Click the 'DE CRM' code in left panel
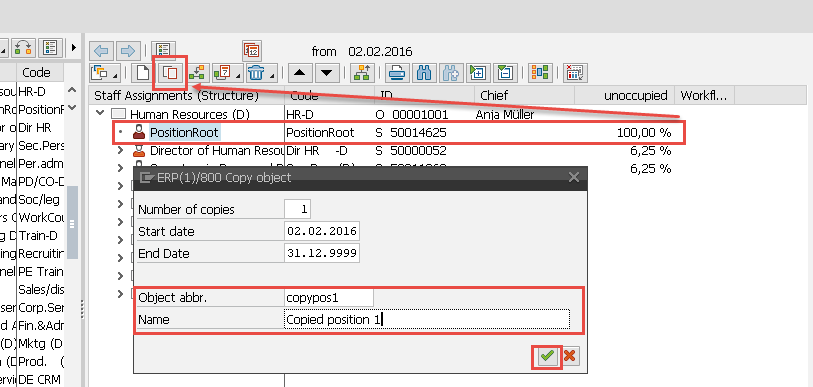Screen dimensions: 813x387 click(39, 379)
